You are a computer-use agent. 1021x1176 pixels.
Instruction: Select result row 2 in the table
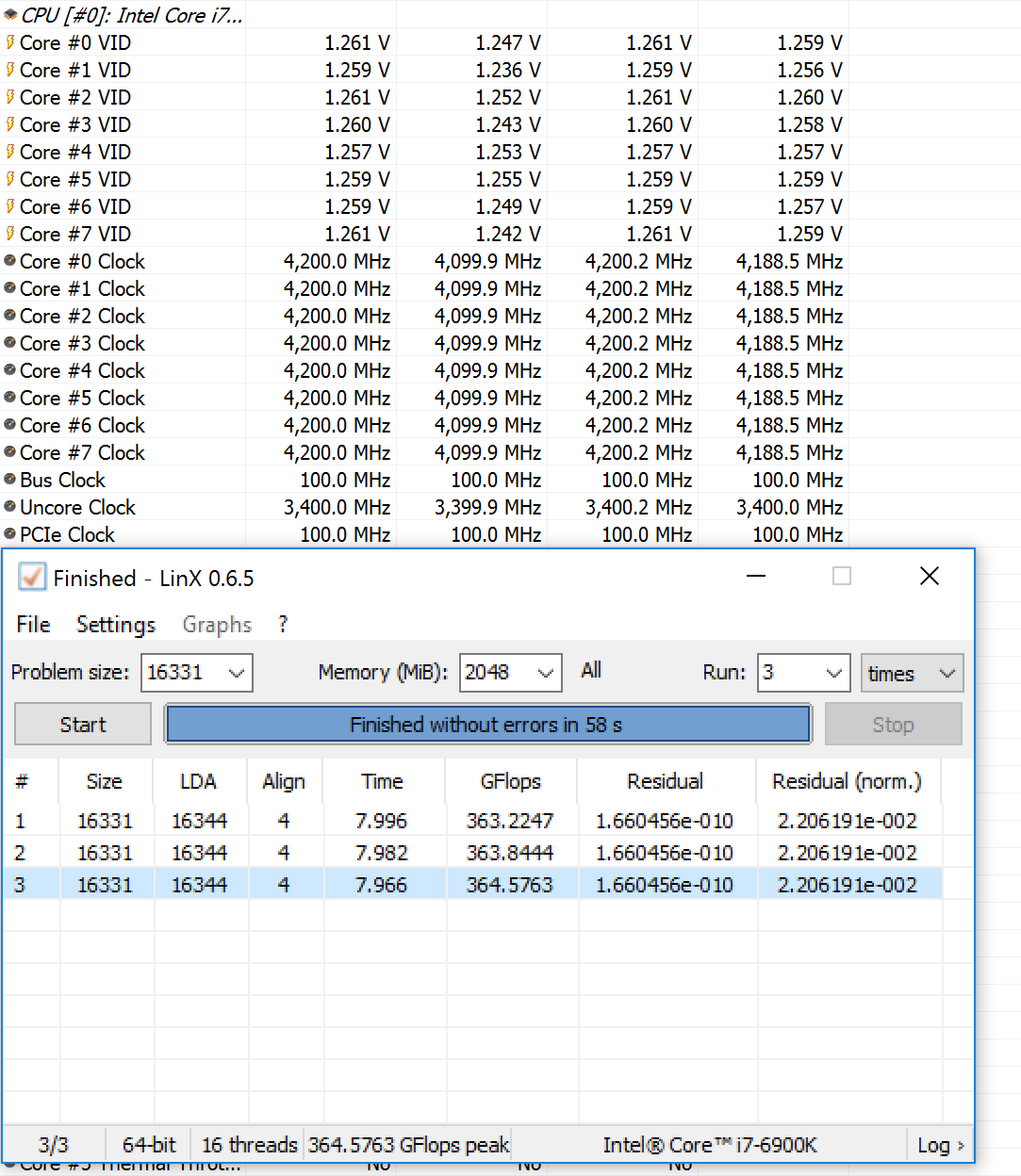(x=471, y=853)
